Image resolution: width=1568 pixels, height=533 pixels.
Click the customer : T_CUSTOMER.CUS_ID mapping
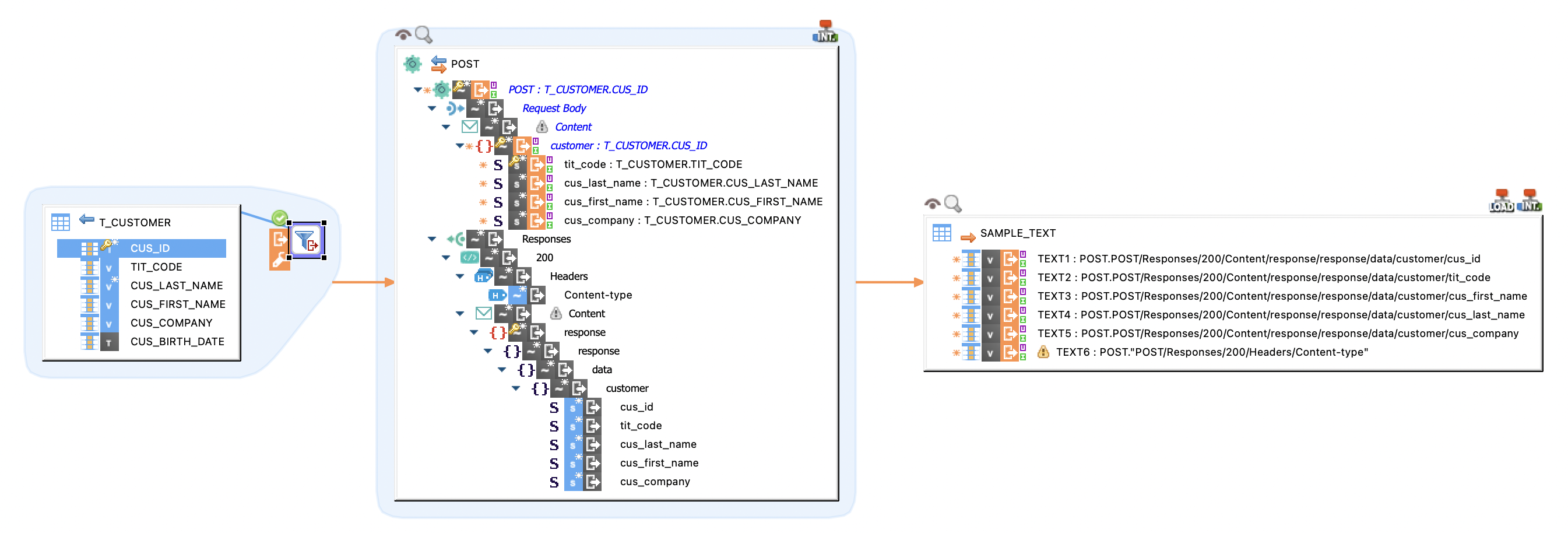[628, 146]
